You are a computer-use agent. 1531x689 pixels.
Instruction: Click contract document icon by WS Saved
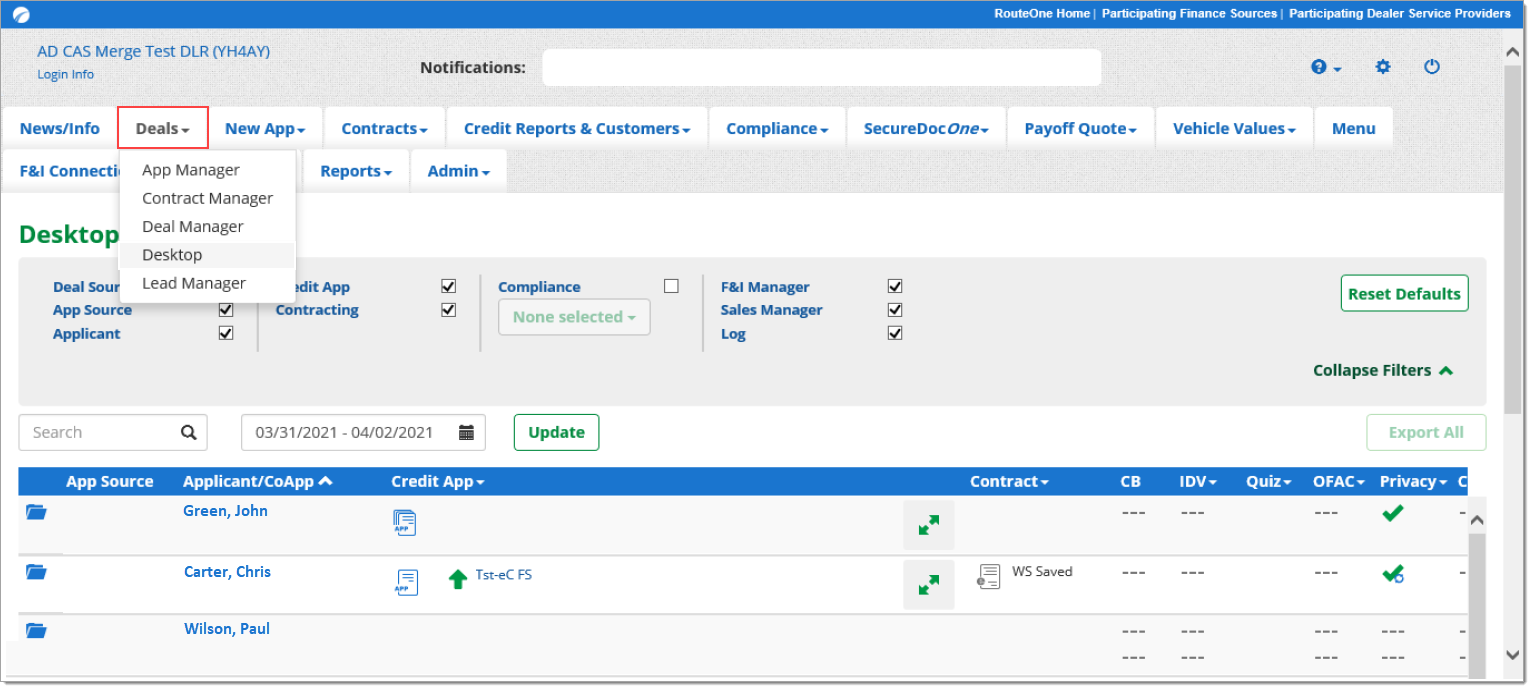tap(989, 576)
